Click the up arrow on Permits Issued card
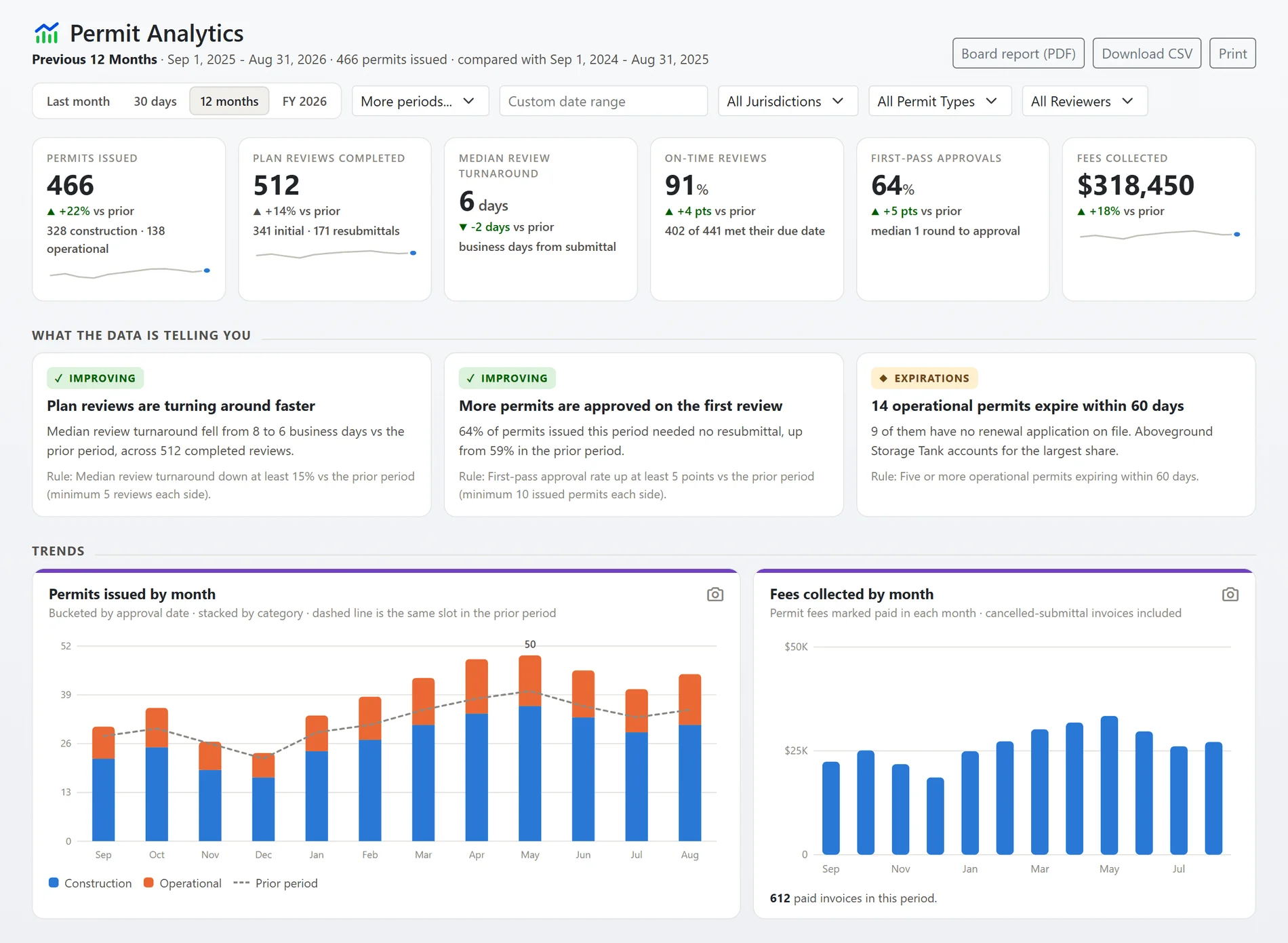The image size is (1288, 943). coord(51,212)
